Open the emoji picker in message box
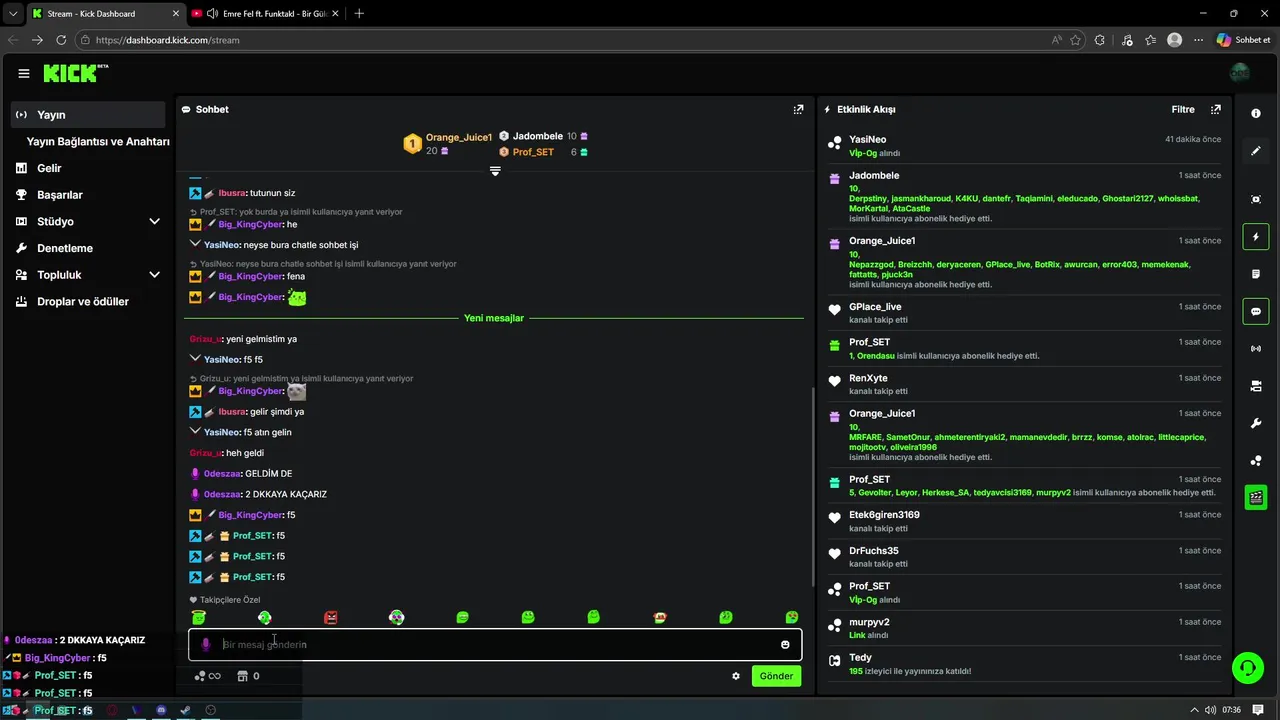This screenshot has width=1280, height=720. (785, 644)
